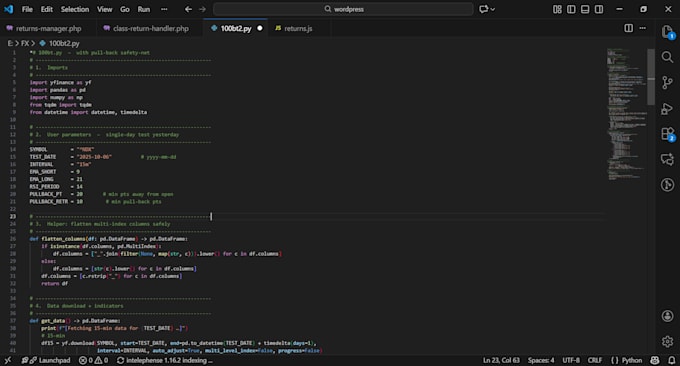Click the VS Code logo icon
The width and height of the screenshot is (680, 366).
point(9,9)
